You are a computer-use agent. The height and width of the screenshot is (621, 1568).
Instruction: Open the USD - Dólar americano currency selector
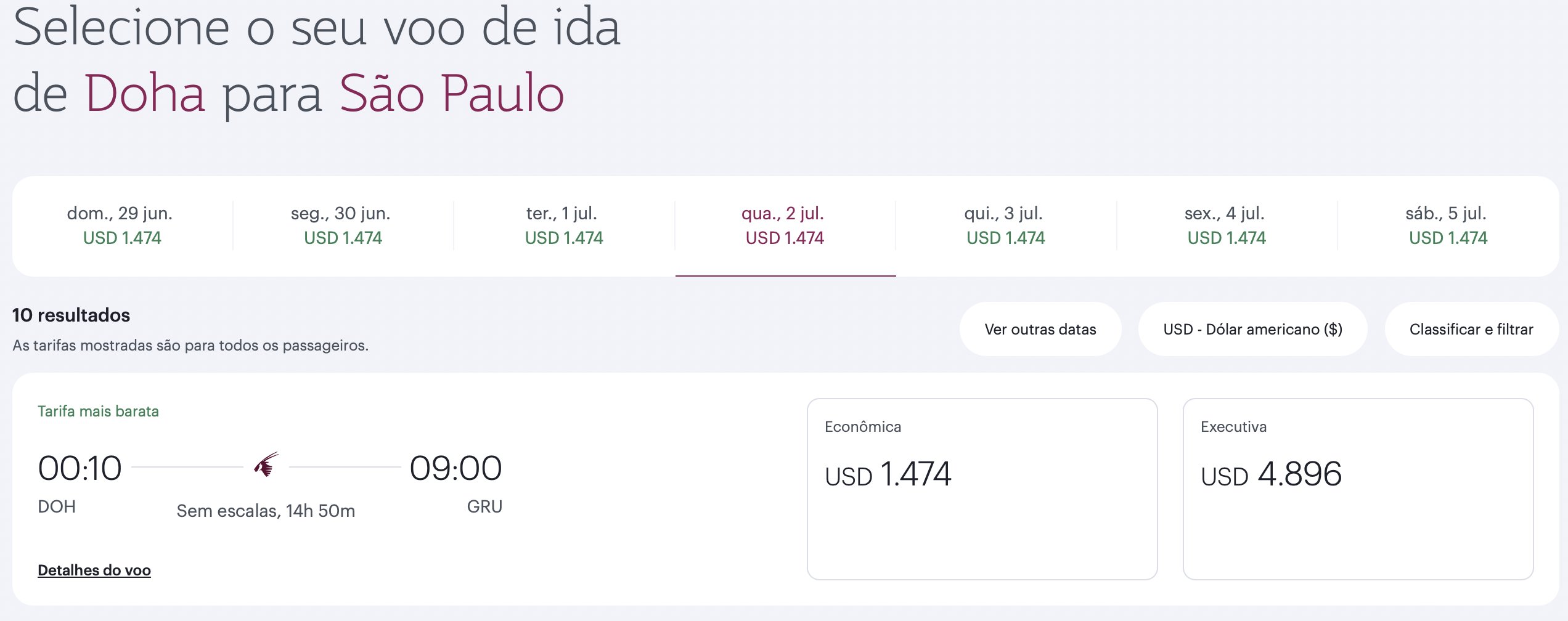point(1253,329)
